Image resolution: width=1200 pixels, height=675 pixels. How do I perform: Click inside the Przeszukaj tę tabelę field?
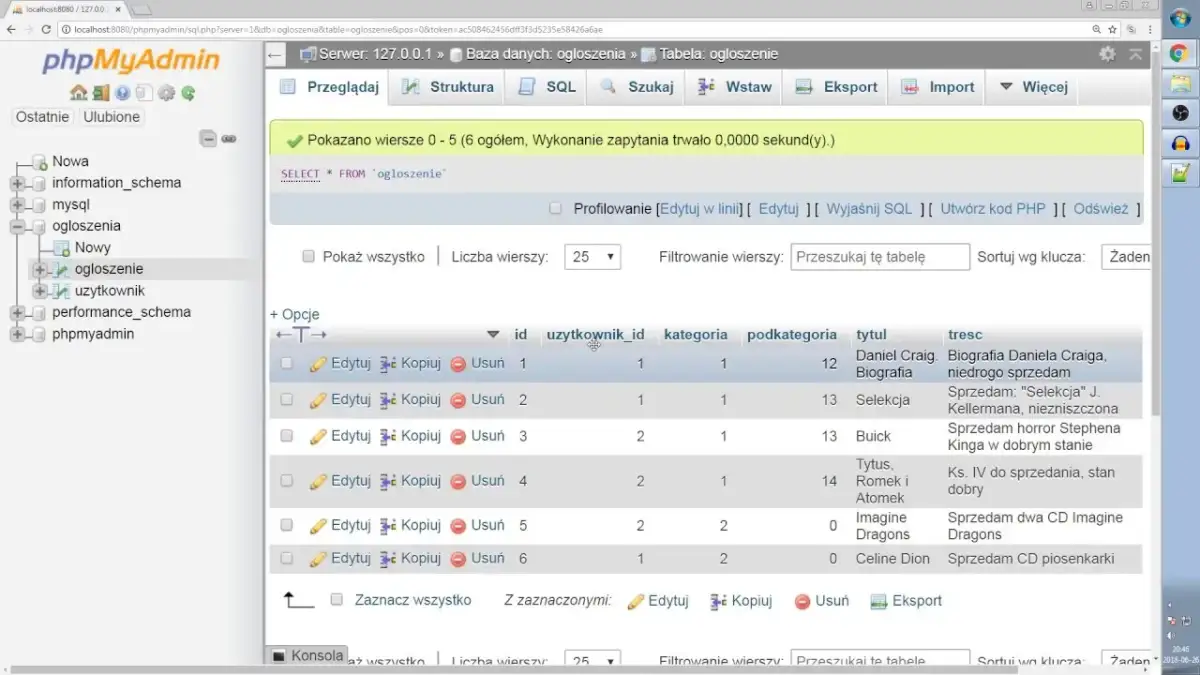pos(879,256)
